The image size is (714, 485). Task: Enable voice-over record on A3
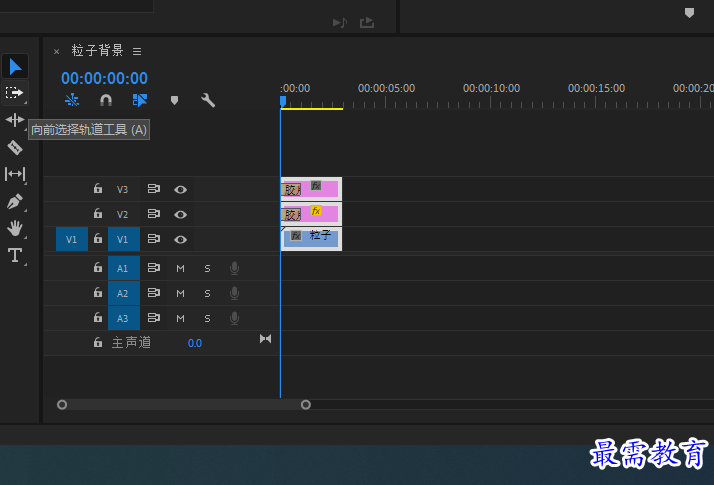235,318
